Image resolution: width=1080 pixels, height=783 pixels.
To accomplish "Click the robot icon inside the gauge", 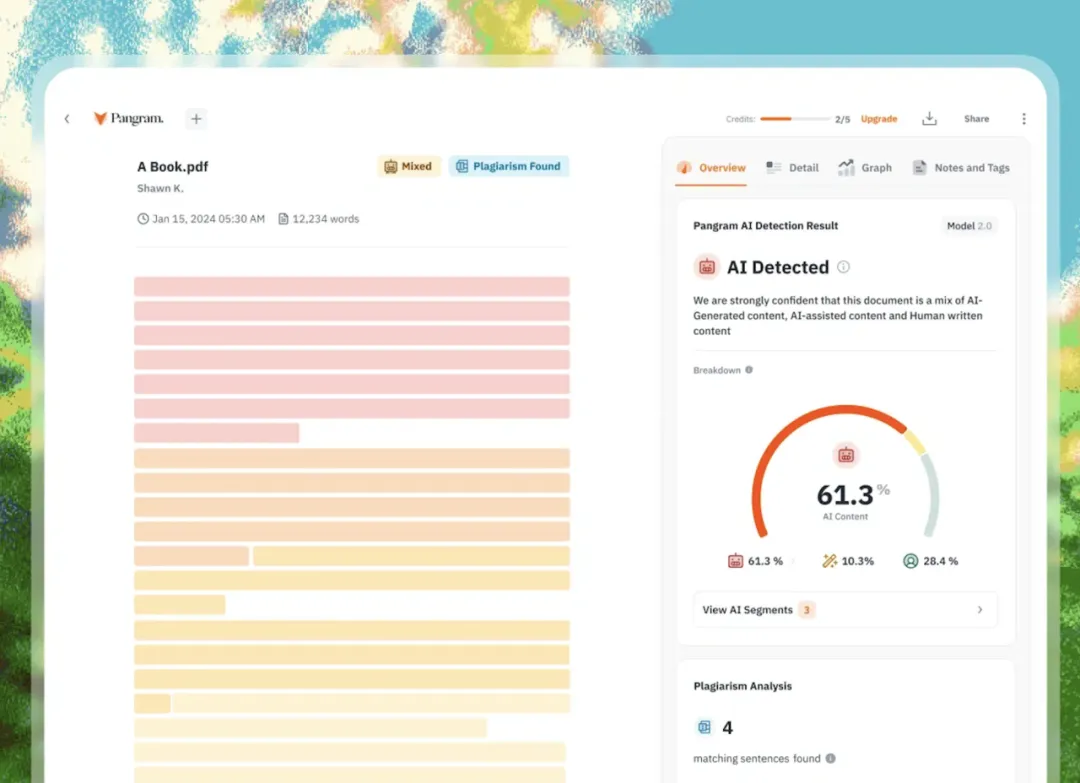I will [x=846, y=455].
